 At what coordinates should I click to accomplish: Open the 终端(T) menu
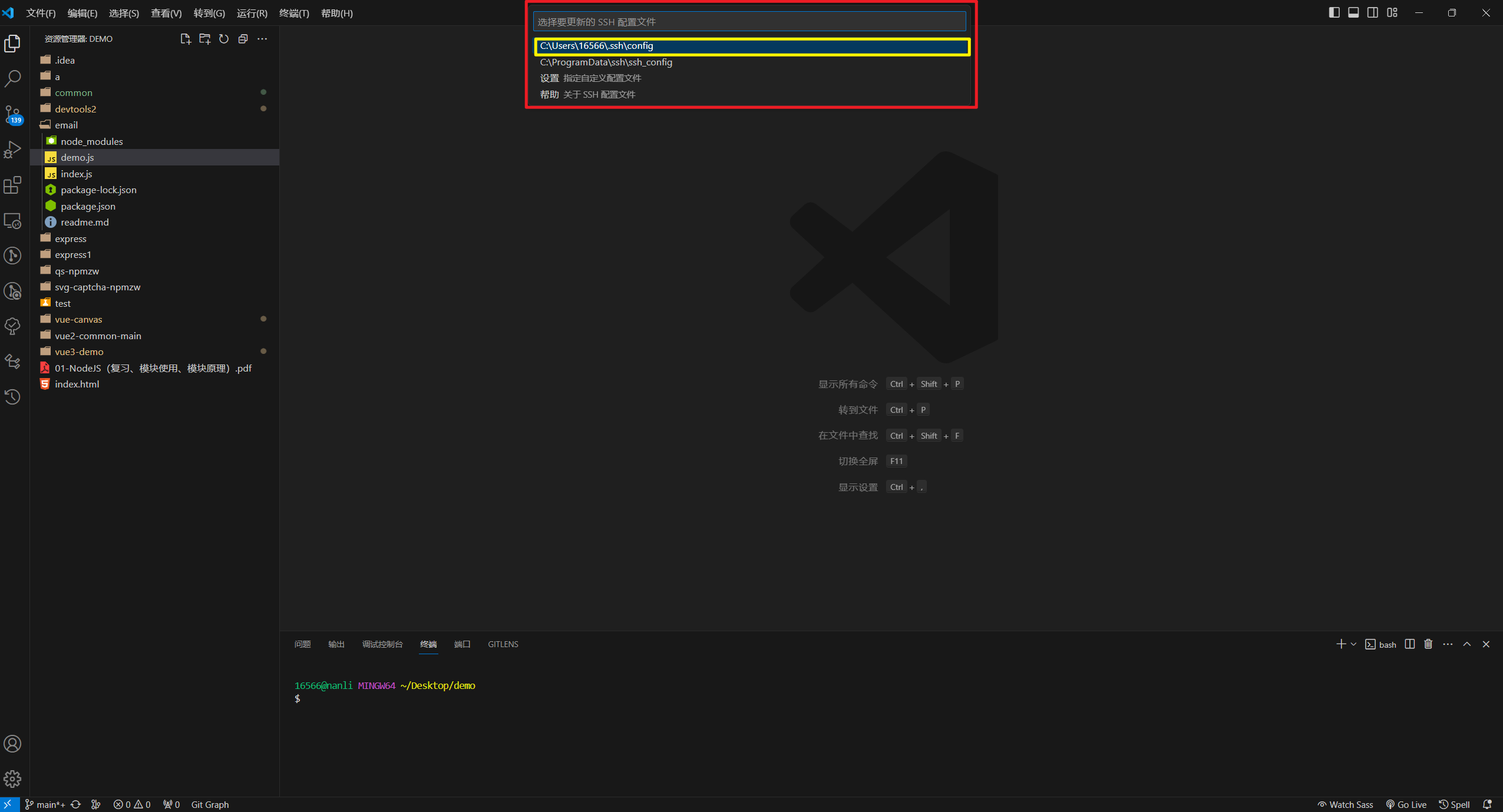[293, 13]
